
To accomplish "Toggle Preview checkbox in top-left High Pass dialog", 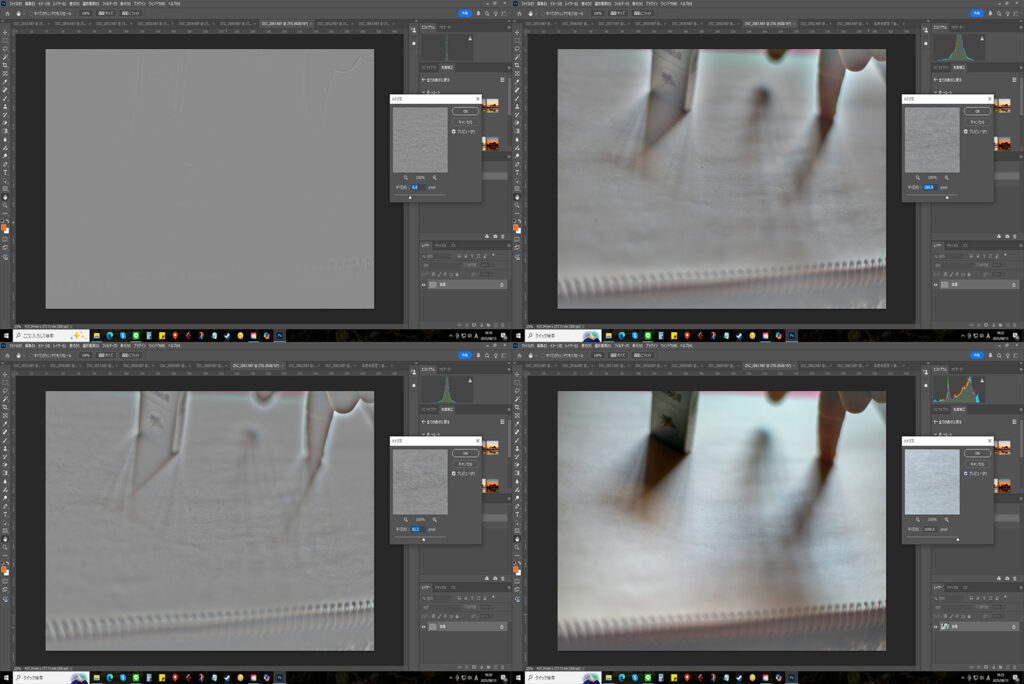I will click(453, 131).
